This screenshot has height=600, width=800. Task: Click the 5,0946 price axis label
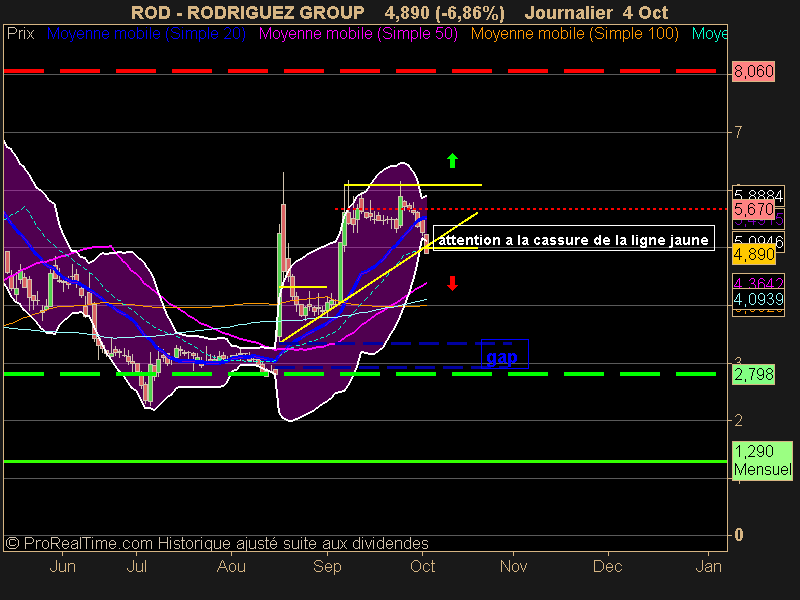point(758,240)
